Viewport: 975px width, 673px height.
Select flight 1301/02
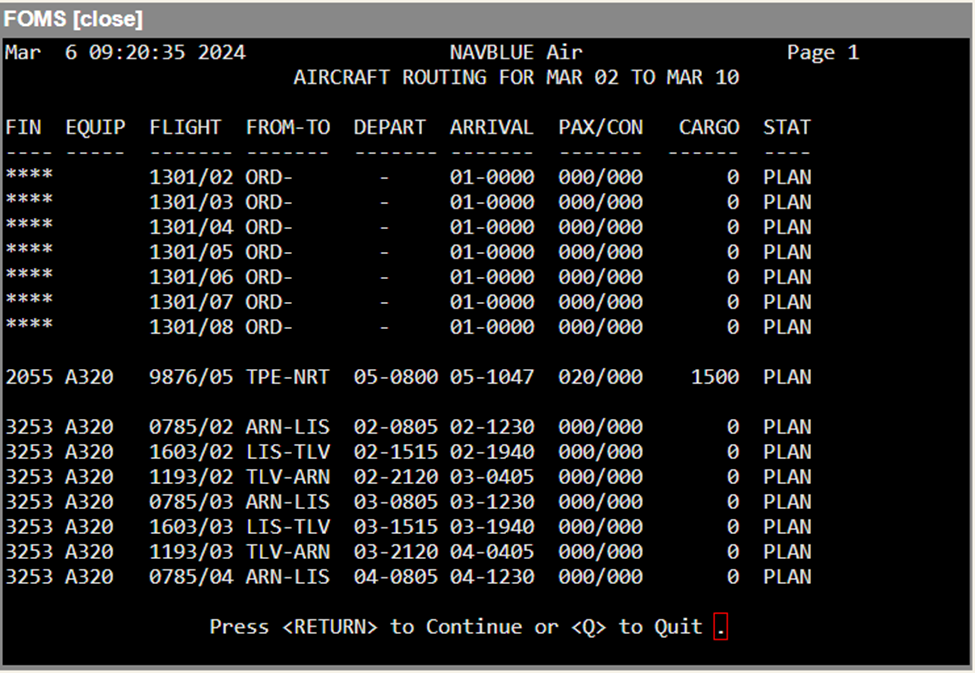coord(191,177)
